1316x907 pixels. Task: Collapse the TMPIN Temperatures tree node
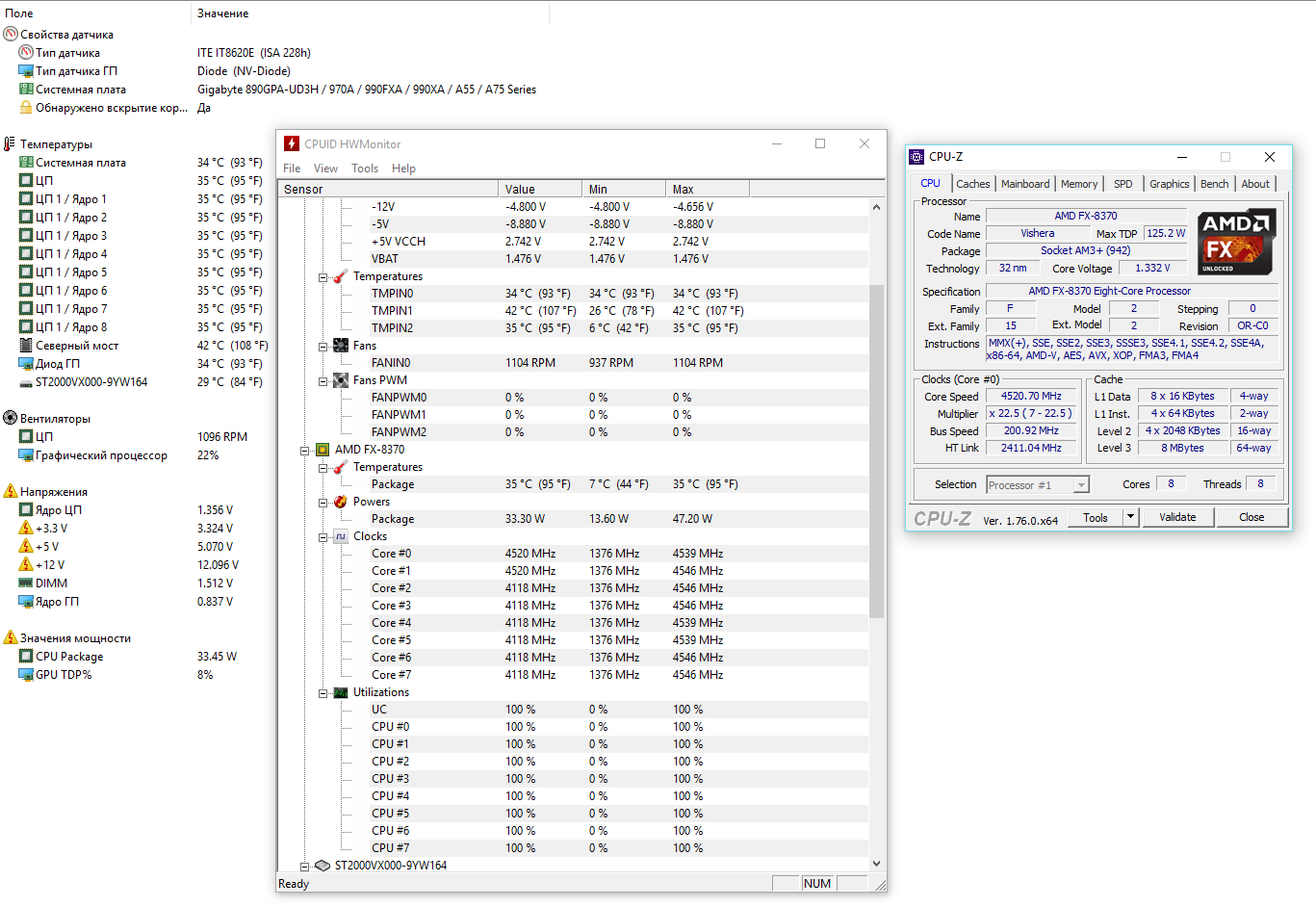click(323, 277)
